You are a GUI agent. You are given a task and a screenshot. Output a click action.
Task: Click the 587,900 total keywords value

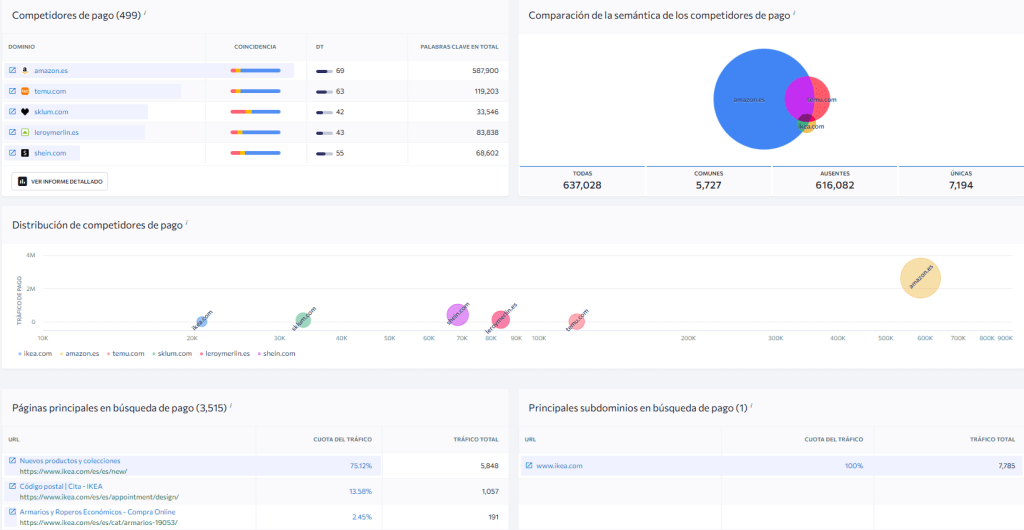tap(485, 70)
